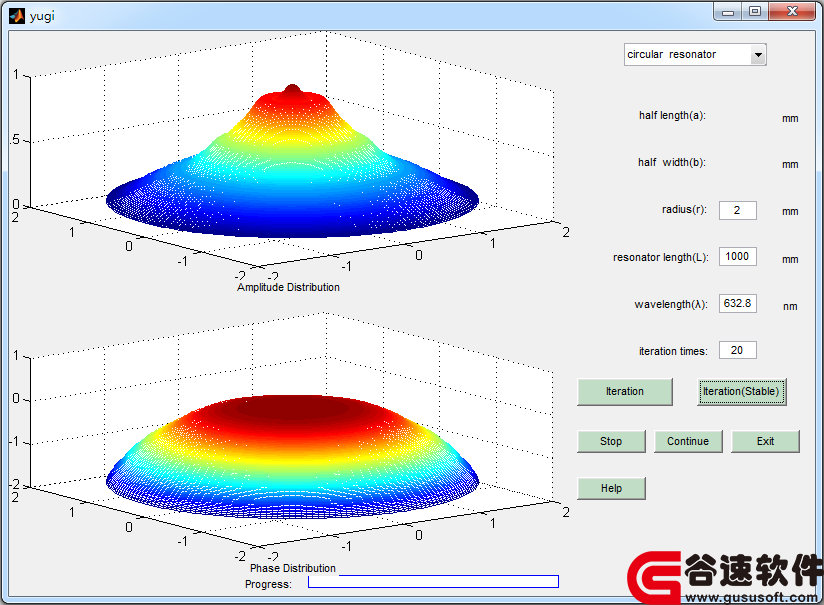
Task: Click the 'half width(b):' label
Action: pyautogui.click(x=672, y=162)
